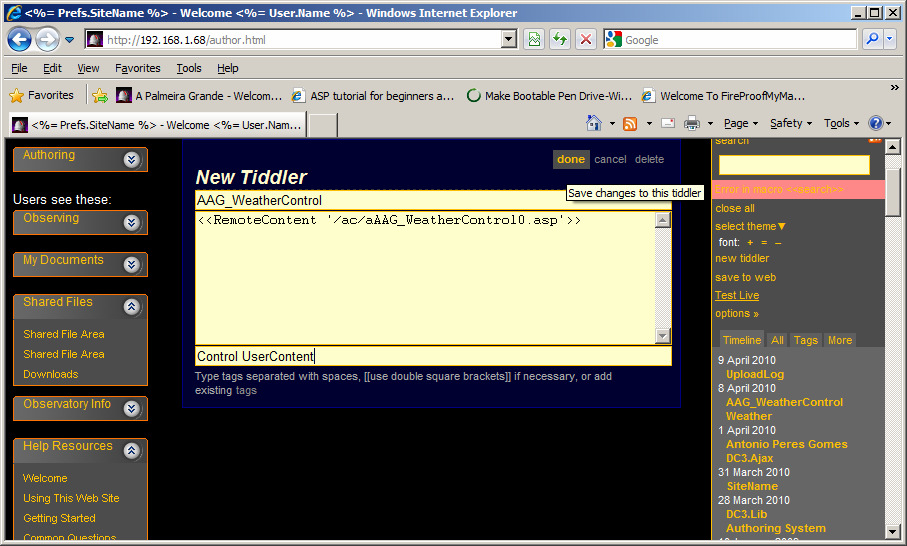This screenshot has height=546, width=907.
Task: Open the Downloads link under Shared Files
Action: click(x=51, y=374)
